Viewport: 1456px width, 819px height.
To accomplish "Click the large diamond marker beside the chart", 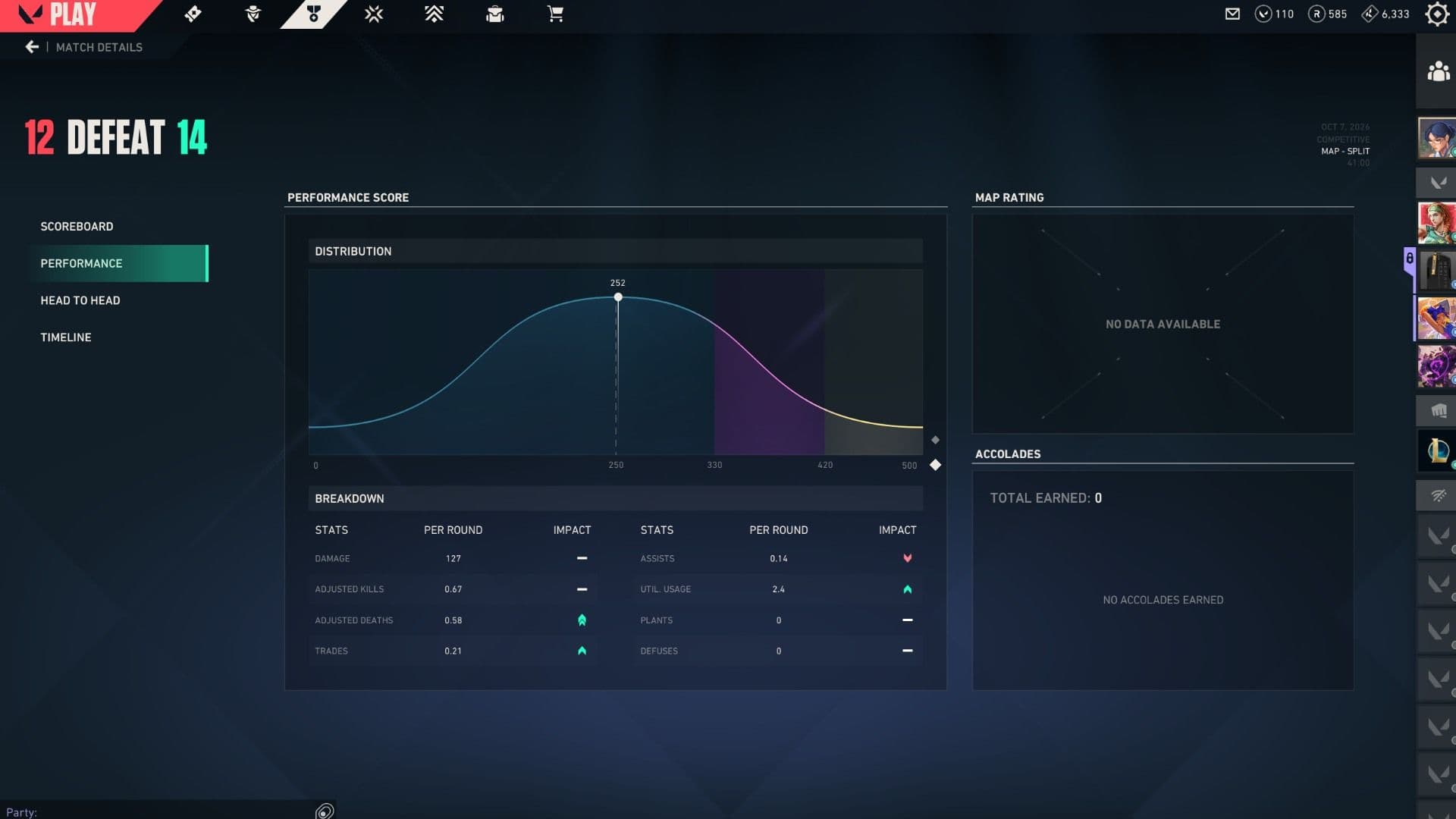I will 935,465.
